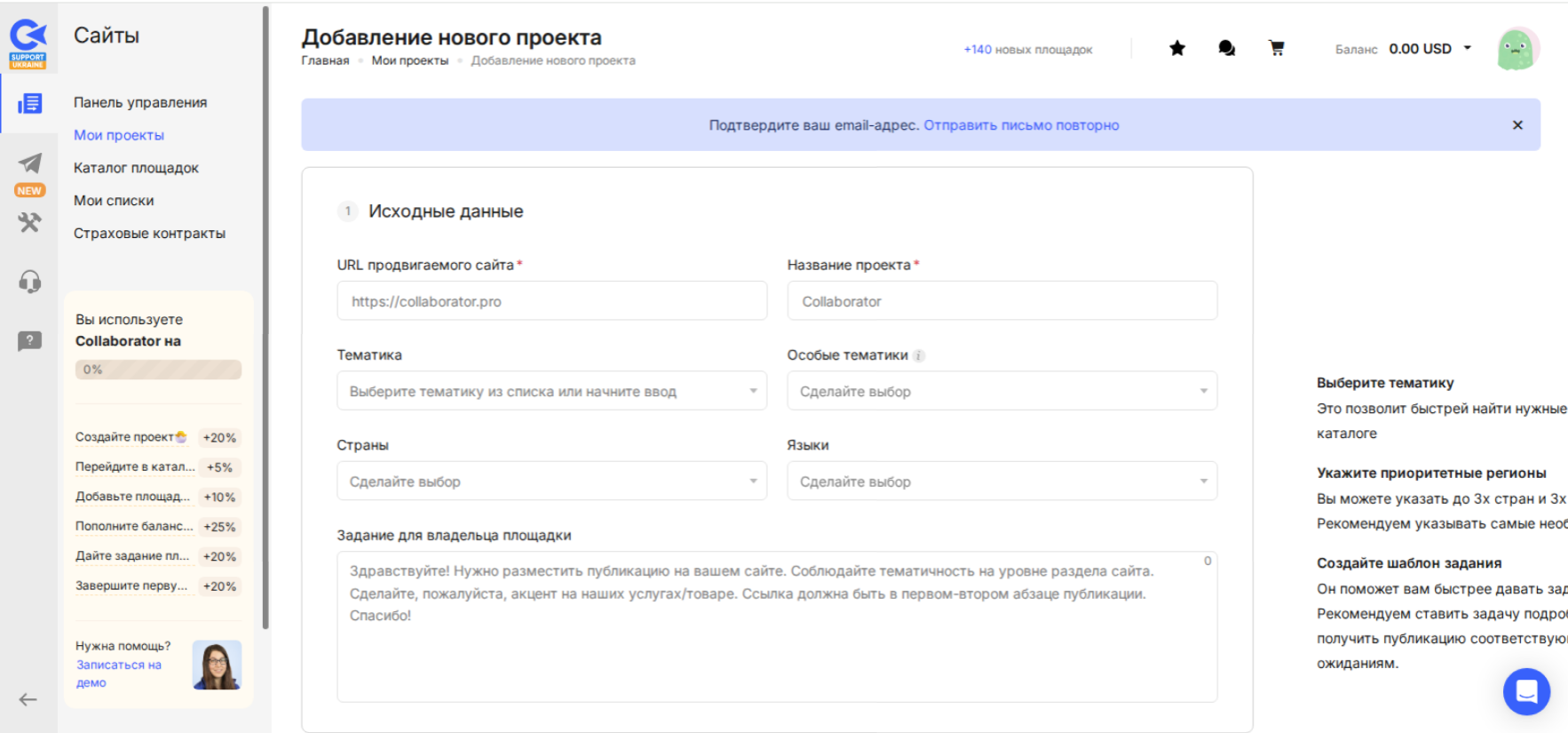Open the Тематика dropdown
Image resolution: width=1568 pixels, height=733 pixels.
[x=551, y=391]
